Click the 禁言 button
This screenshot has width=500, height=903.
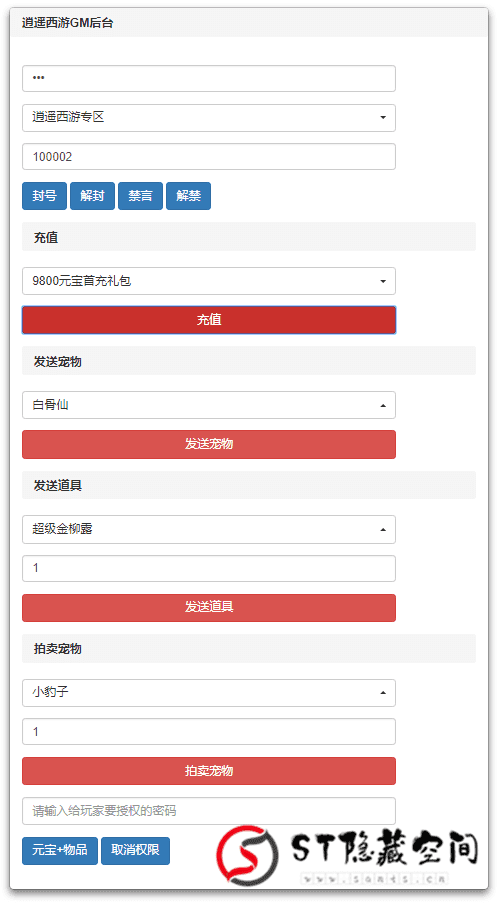coord(141,196)
